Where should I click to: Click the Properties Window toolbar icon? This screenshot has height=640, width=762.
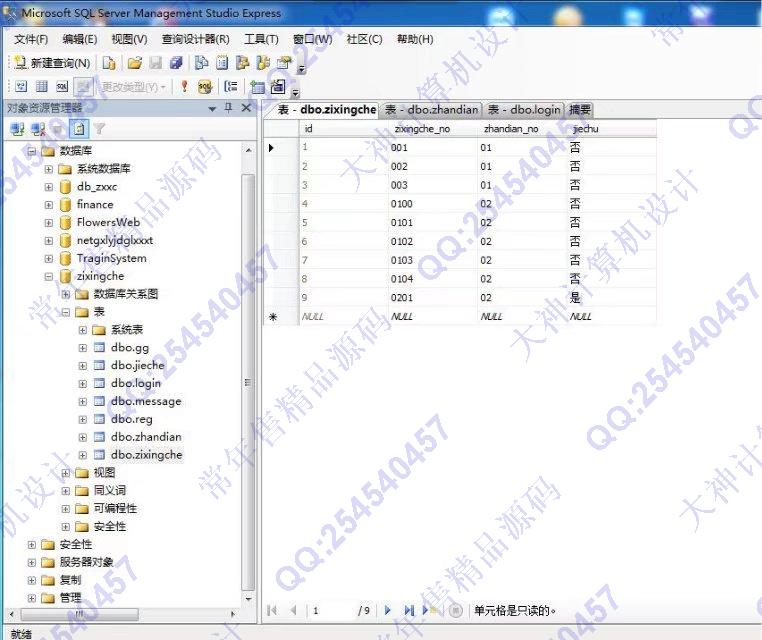click(284, 63)
